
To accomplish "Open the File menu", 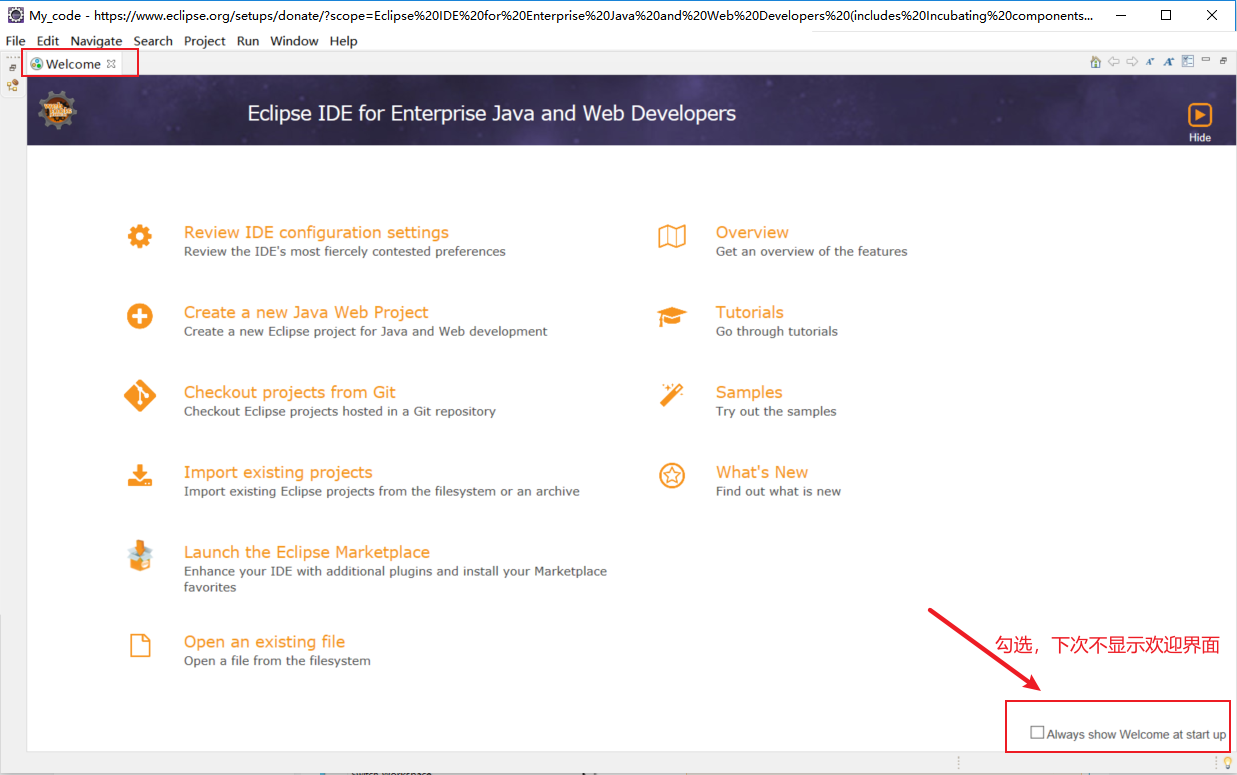I will [x=16, y=41].
